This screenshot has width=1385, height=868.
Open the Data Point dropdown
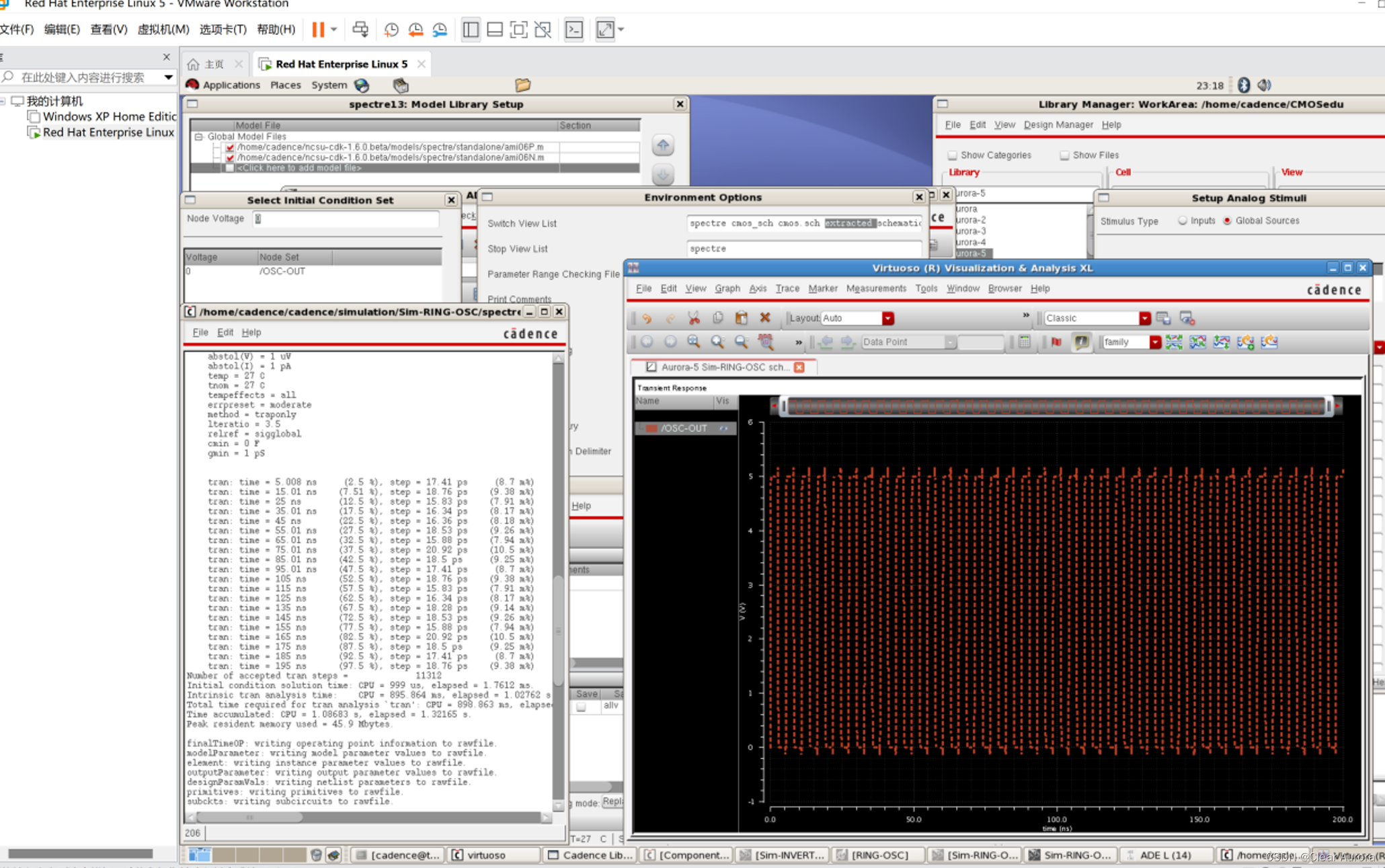949,342
